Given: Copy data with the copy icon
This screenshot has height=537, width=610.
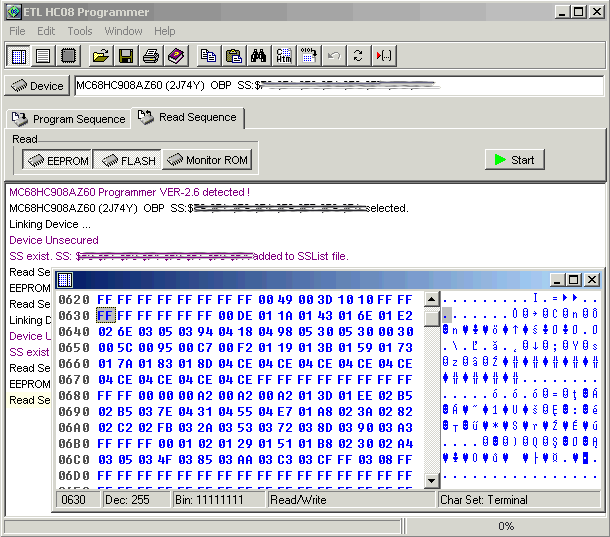Looking at the screenshot, I should point(209,56).
